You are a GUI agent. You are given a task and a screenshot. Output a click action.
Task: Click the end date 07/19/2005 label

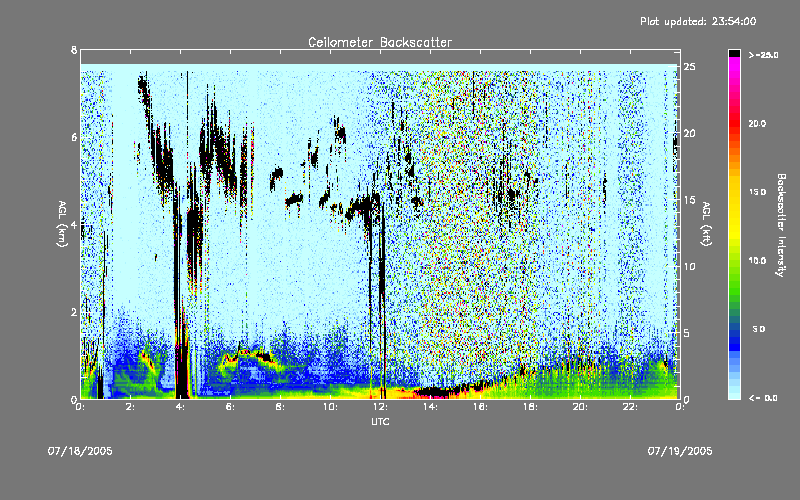point(680,451)
